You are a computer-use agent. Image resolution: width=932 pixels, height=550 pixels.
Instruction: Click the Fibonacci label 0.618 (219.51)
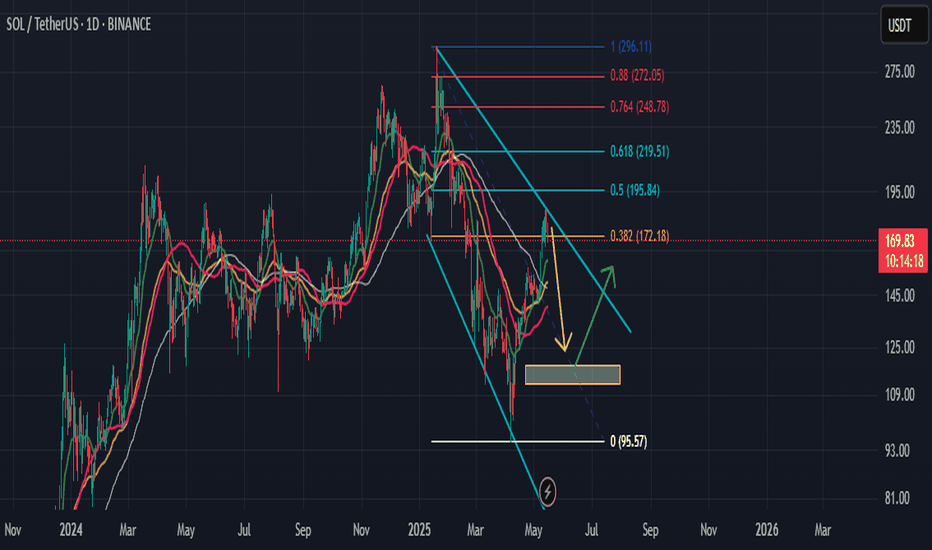pyautogui.click(x=640, y=152)
